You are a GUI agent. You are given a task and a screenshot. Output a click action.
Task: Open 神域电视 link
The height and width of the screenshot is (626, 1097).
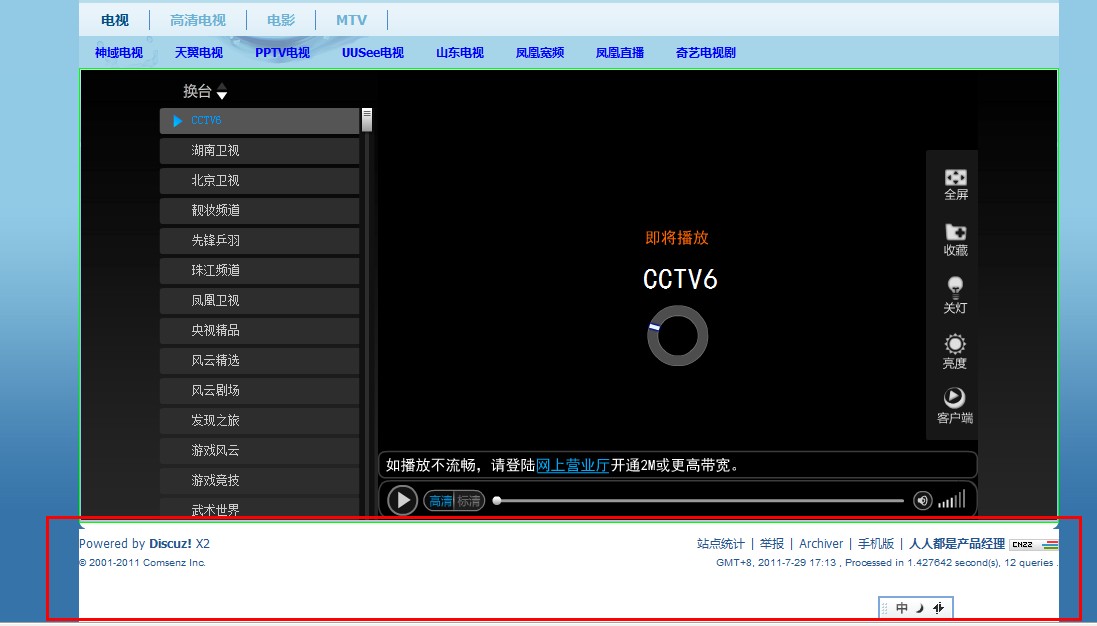click(119, 52)
